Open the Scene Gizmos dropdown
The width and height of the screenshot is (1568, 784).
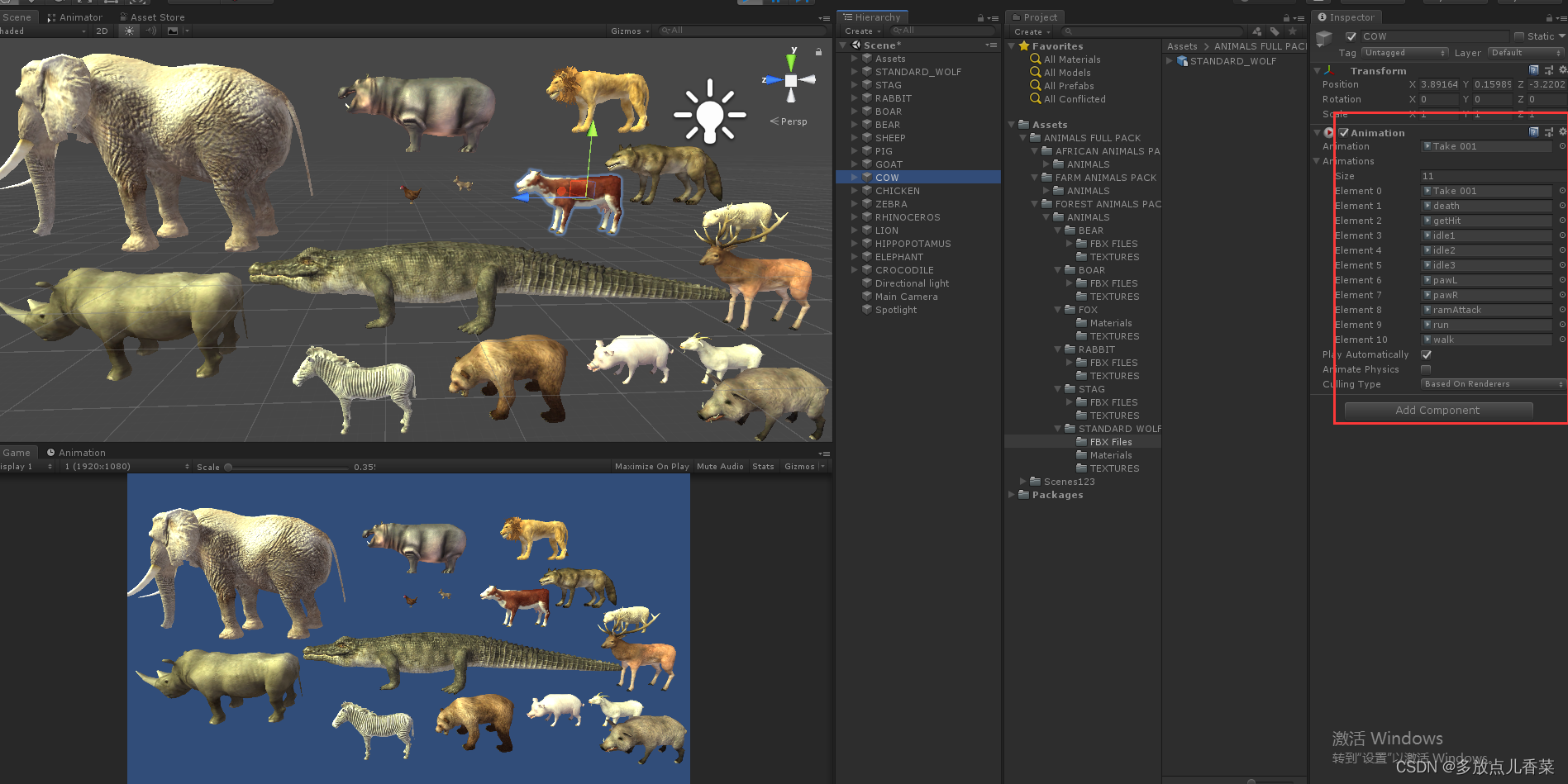coord(630,31)
